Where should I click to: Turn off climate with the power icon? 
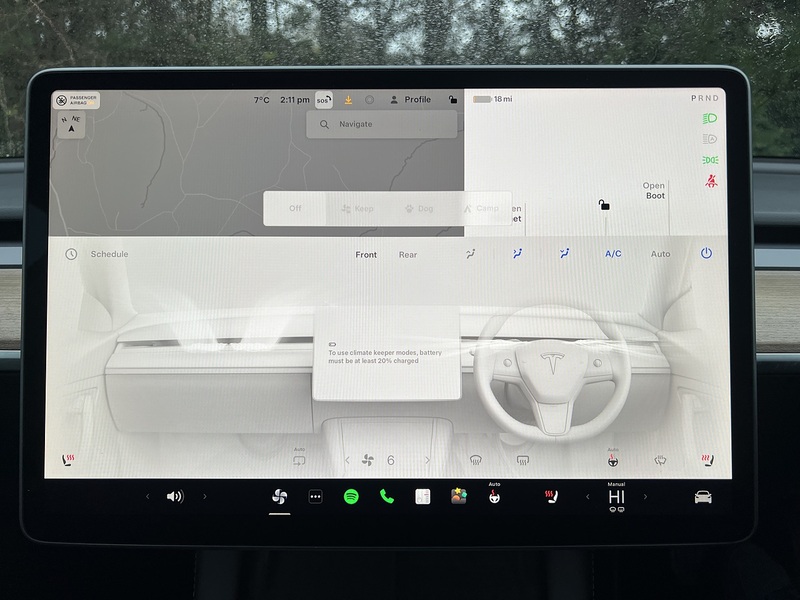tap(708, 254)
